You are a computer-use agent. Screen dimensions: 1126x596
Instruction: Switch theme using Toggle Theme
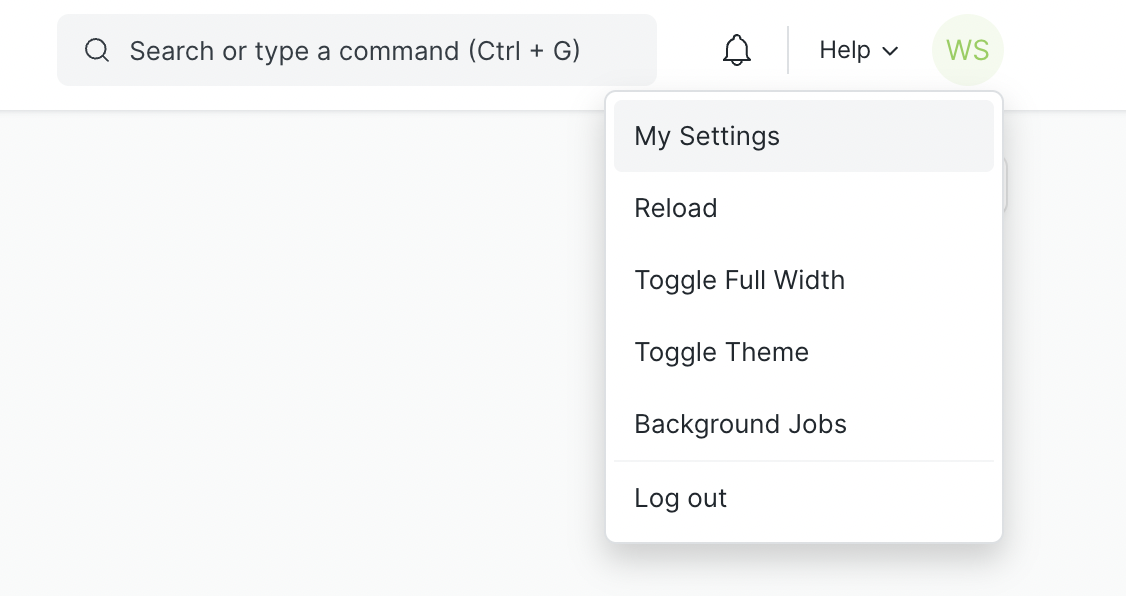[x=804, y=352]
